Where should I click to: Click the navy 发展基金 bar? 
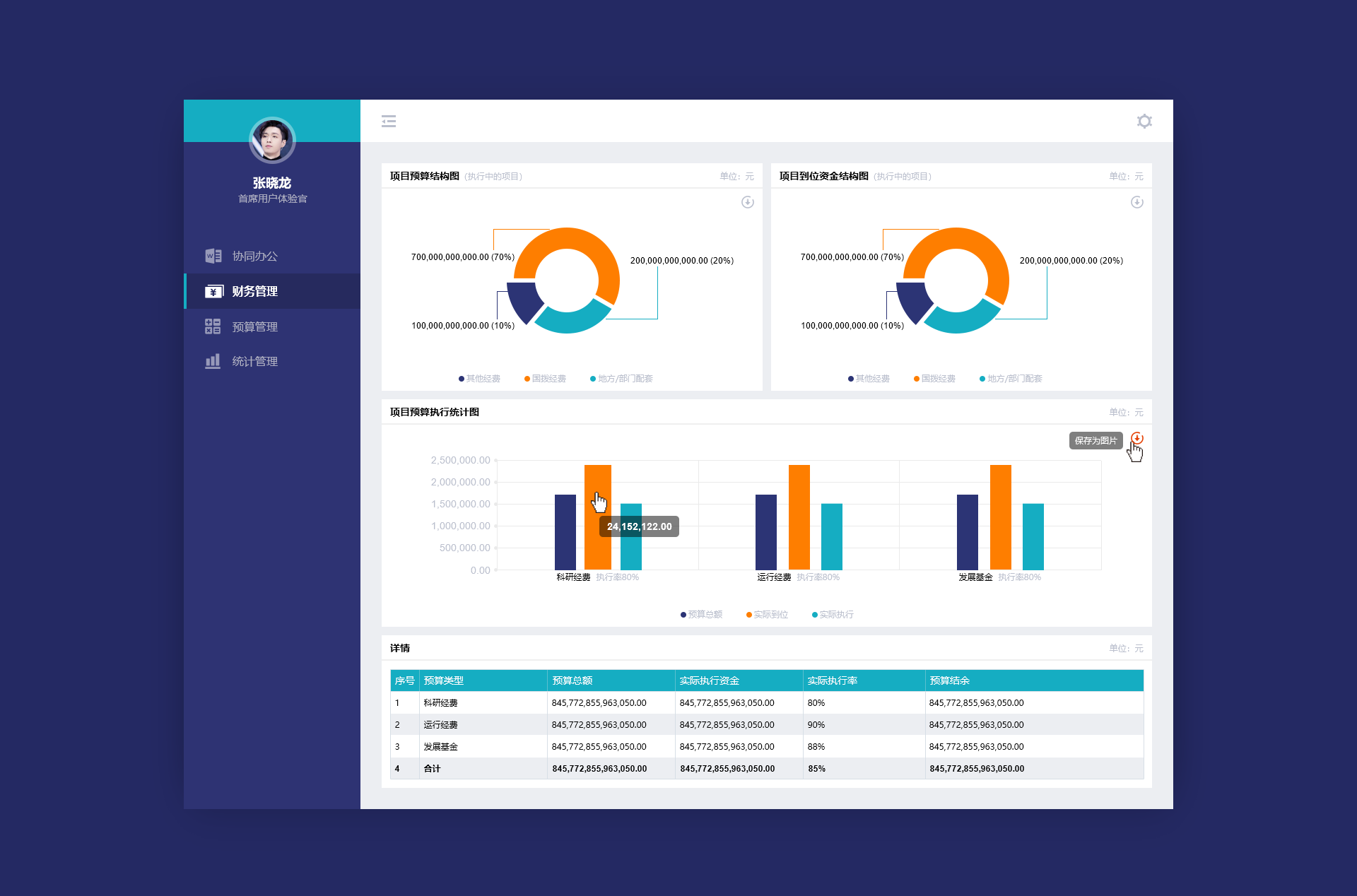tap(967, 532)
